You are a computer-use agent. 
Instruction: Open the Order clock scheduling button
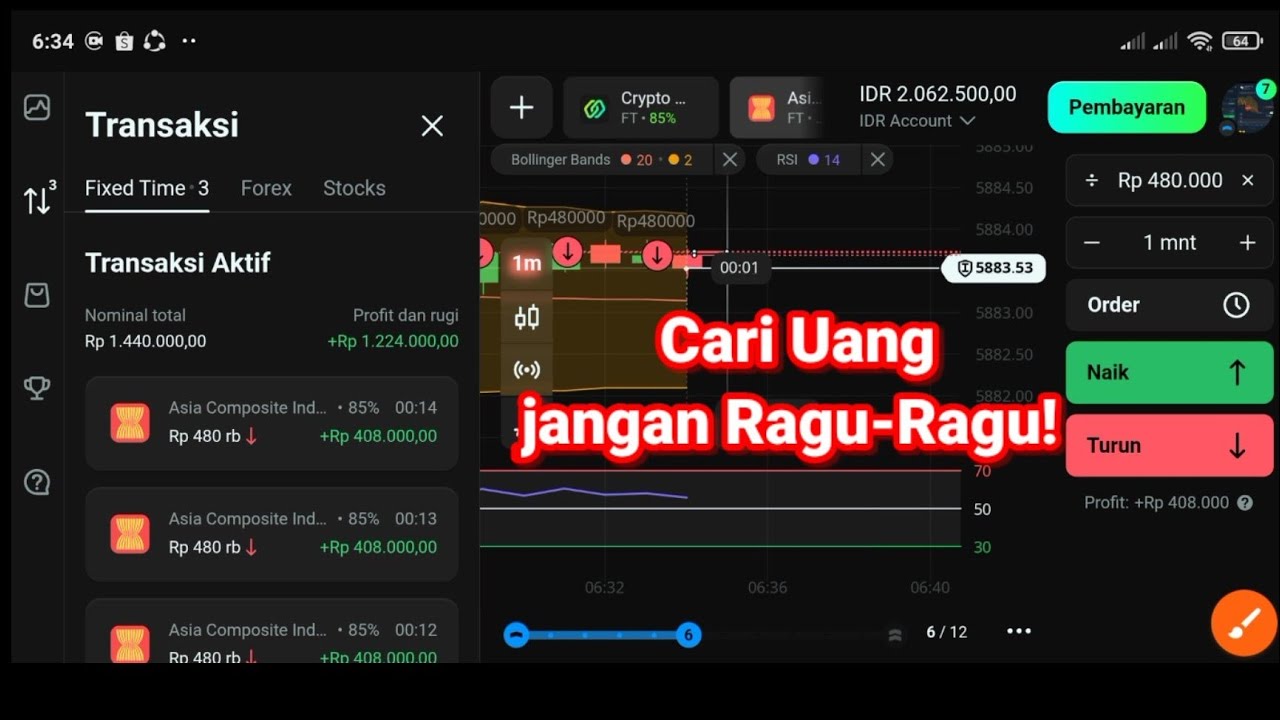click(x=1170, y=305)
